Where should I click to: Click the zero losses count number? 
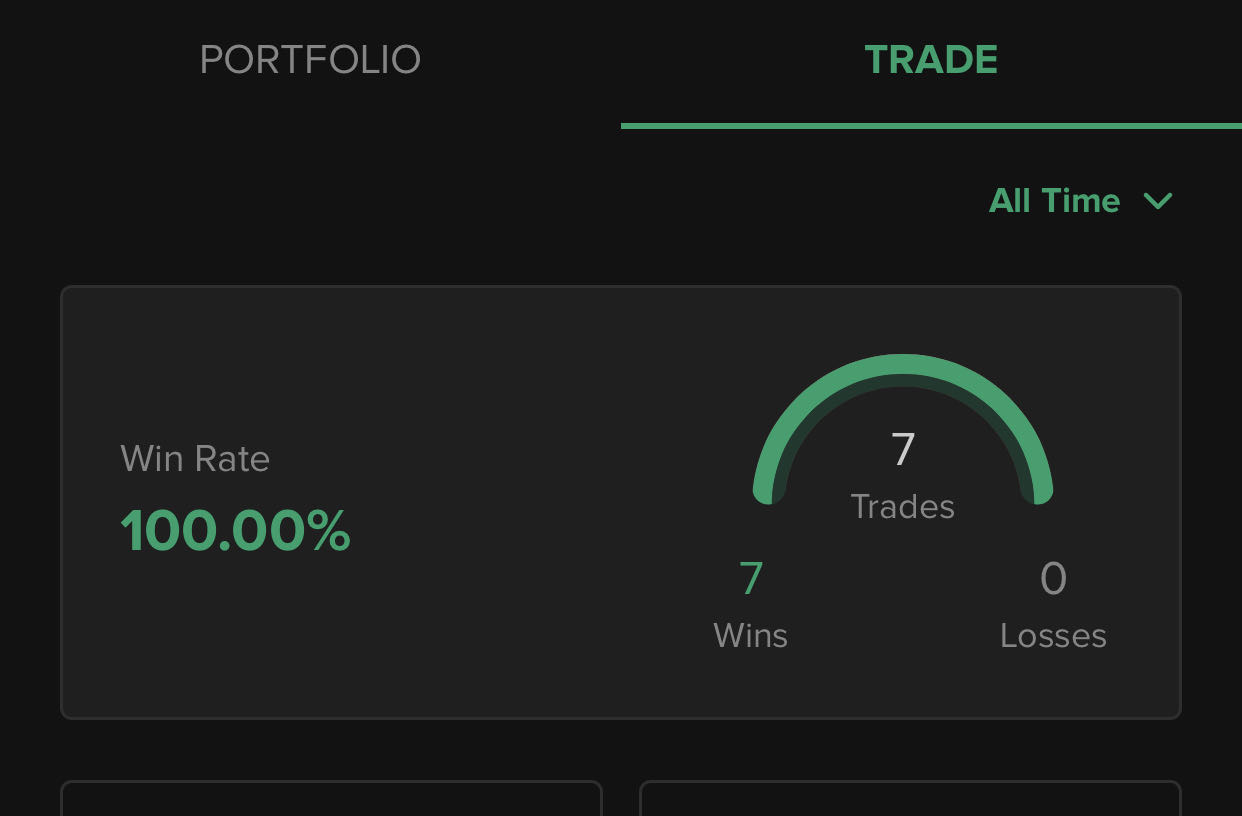(x=1053, y=579)
